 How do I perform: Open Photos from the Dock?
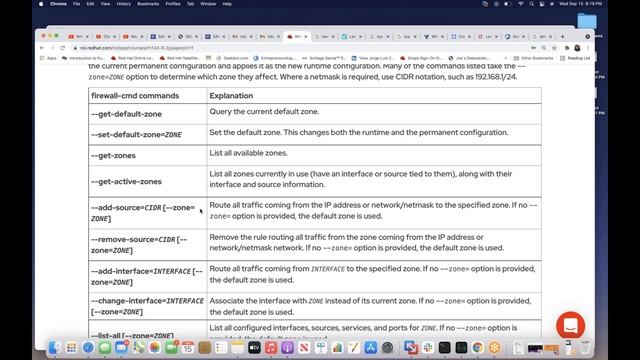155,347
